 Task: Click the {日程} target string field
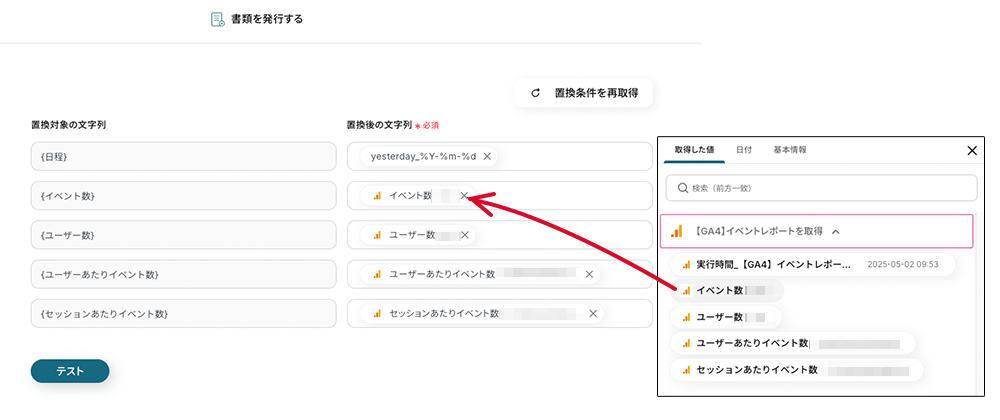(x=183, y=157)
